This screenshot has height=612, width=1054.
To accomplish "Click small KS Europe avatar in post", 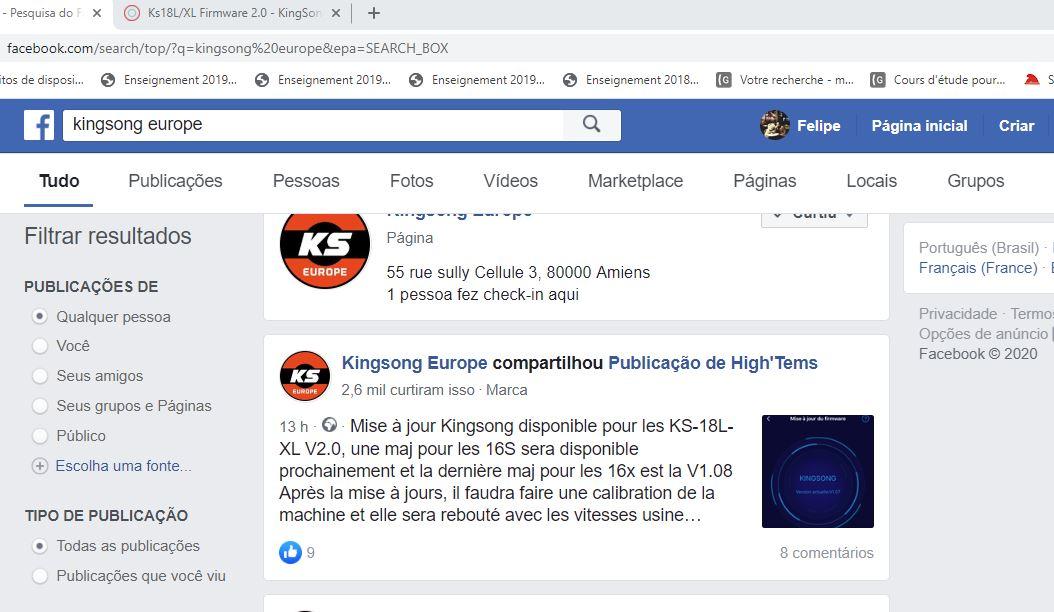I will click(x=305, y=376).
